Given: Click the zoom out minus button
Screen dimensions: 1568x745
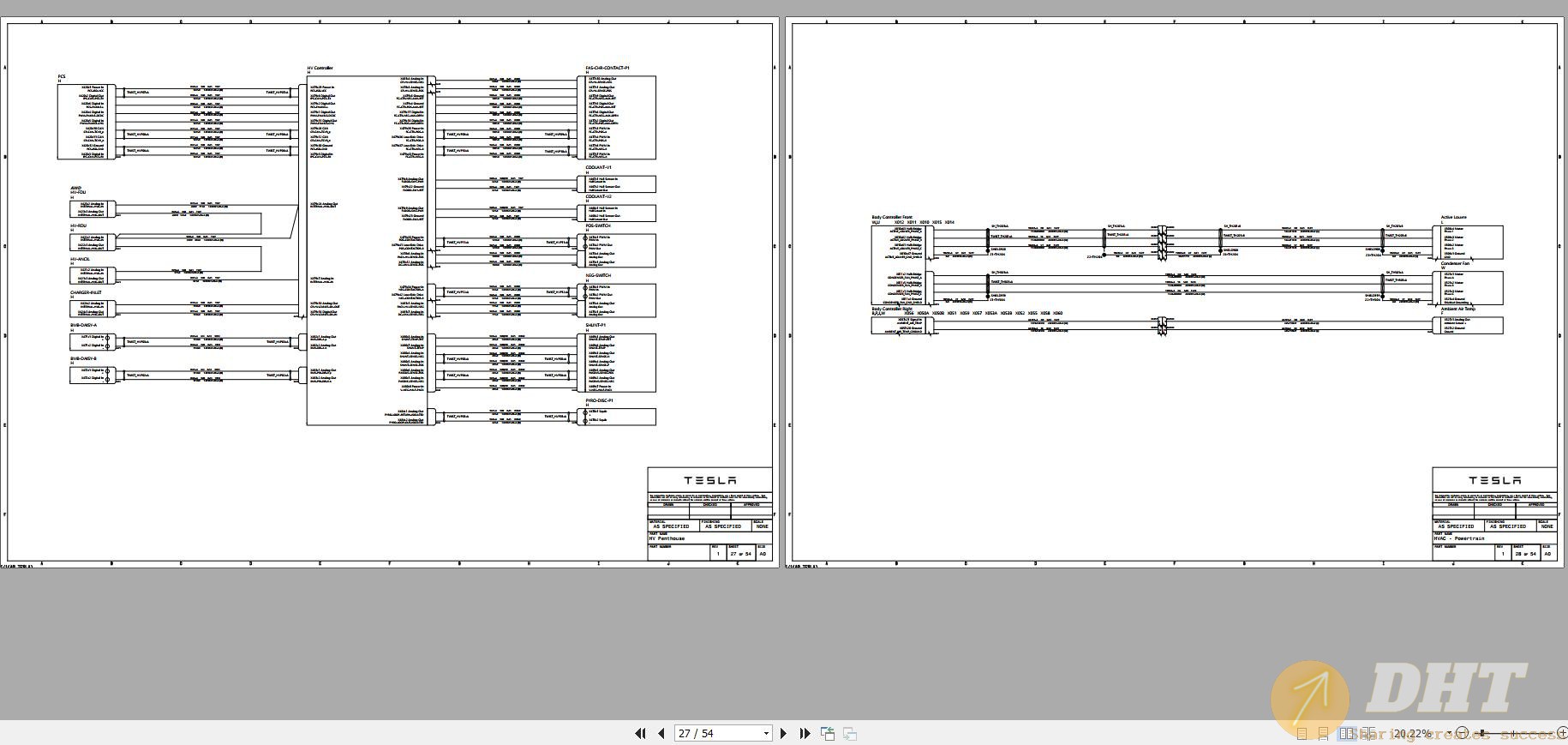Looking at the screenshot, I should [x=1463, y=733].
